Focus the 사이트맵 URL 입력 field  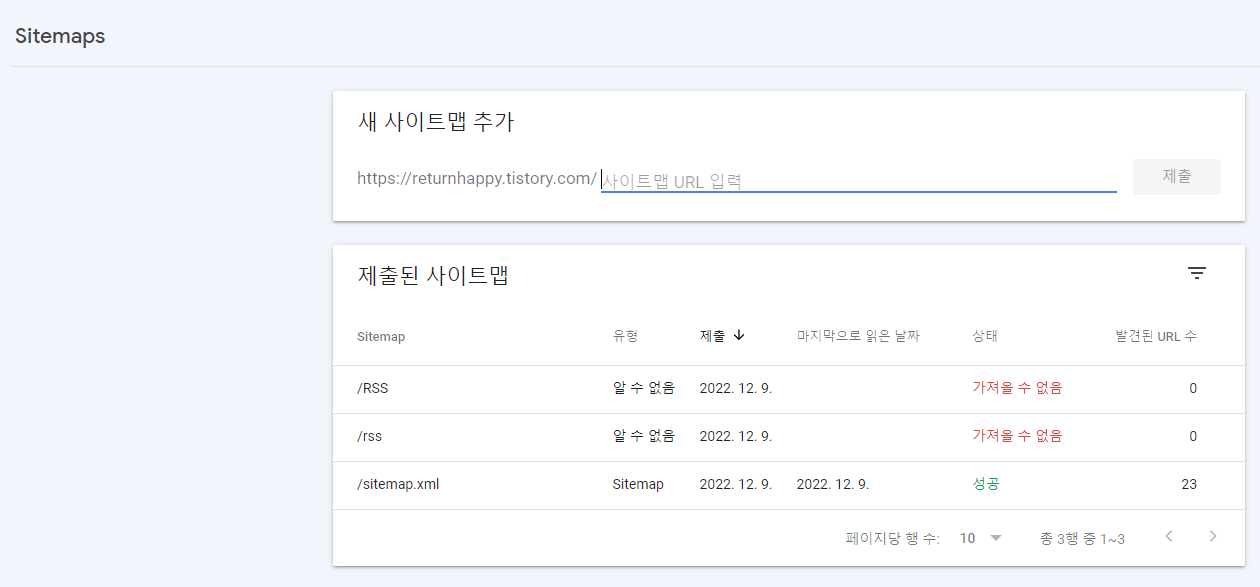858,180
